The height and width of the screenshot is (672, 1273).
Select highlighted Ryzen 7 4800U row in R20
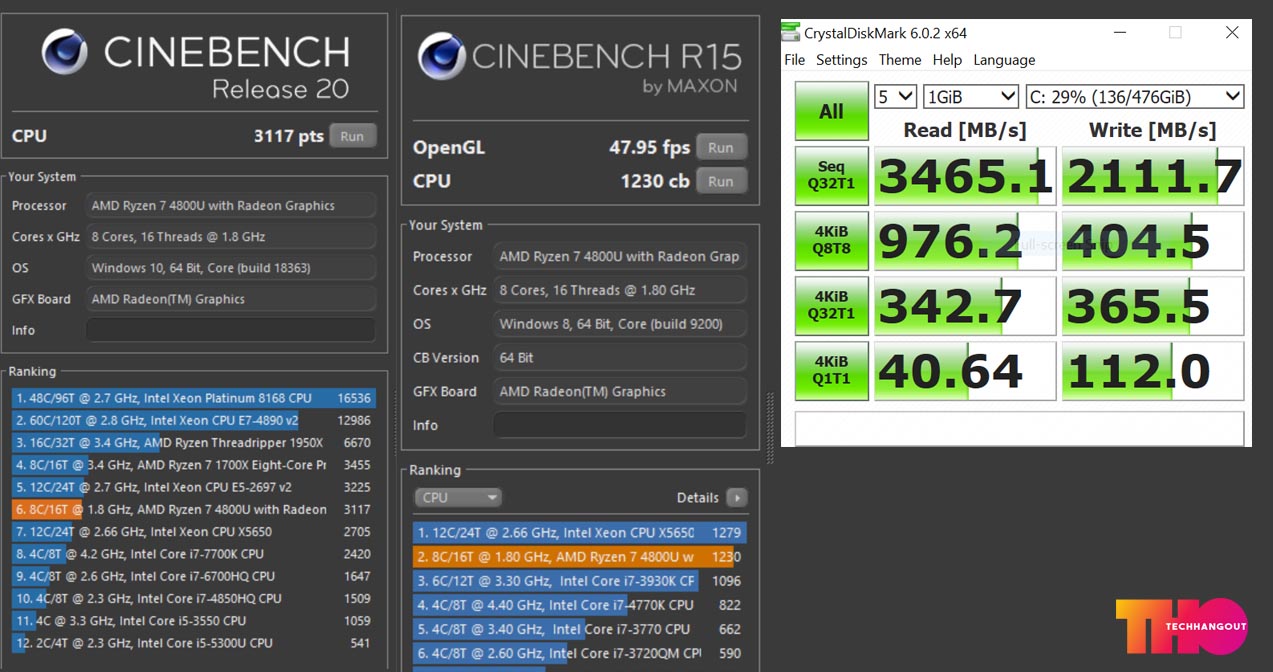(x=194, y=509)
